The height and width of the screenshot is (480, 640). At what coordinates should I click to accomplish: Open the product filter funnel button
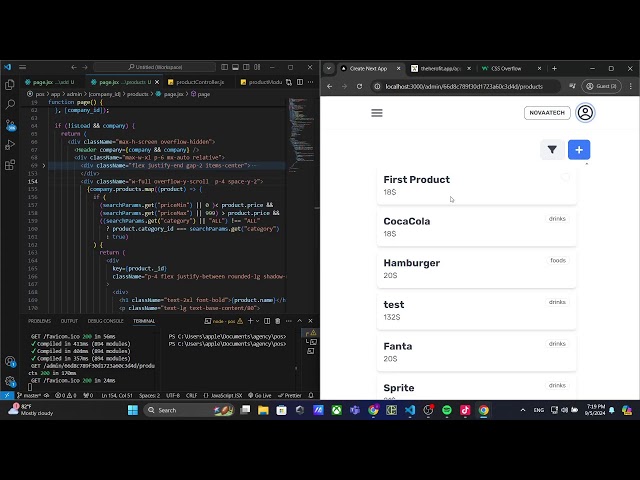(552, 150)
